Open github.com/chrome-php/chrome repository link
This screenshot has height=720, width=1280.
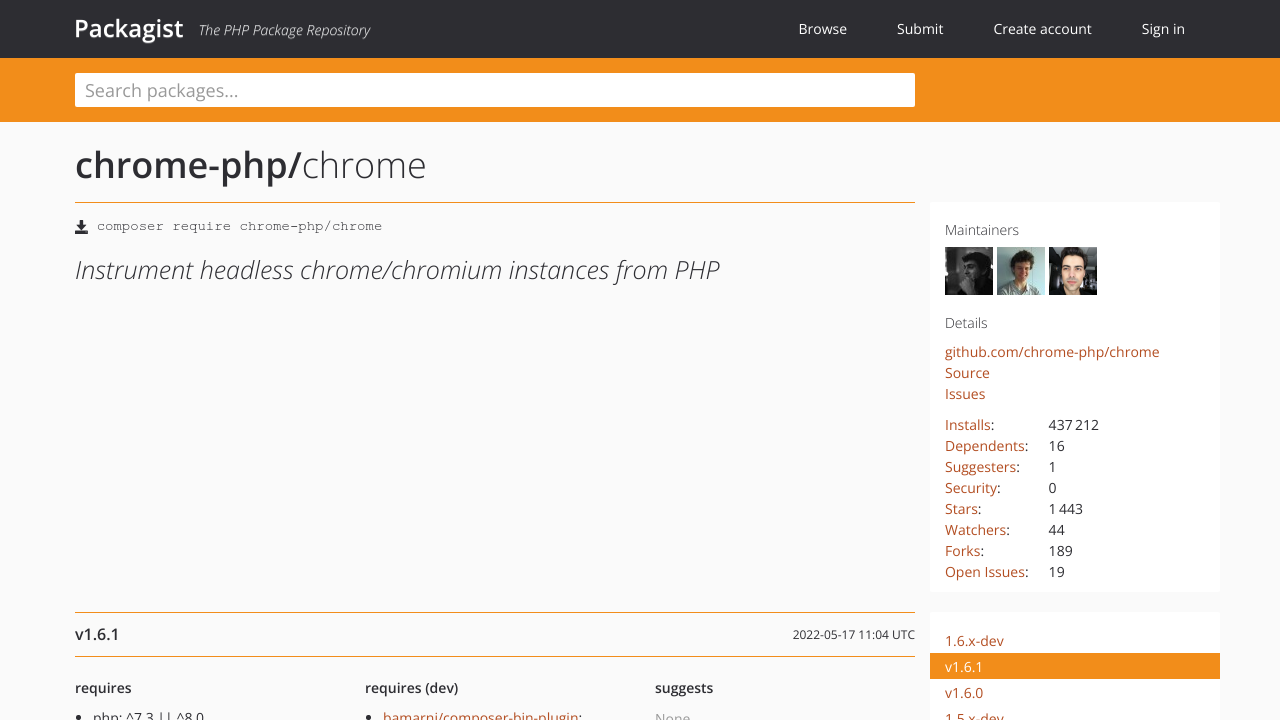pyautogui.click(x=1052, y=351)
